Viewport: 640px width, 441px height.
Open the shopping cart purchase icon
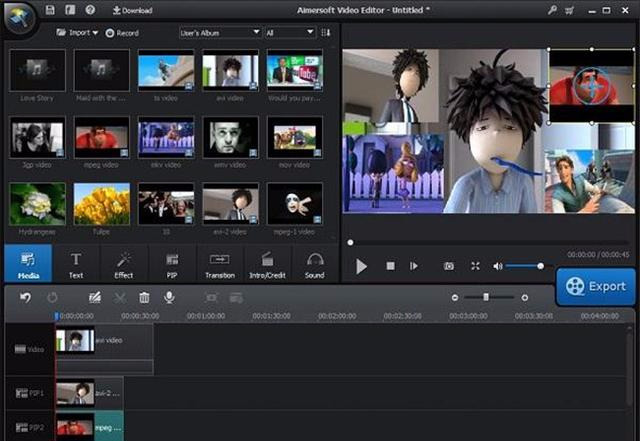click(569, 10)
